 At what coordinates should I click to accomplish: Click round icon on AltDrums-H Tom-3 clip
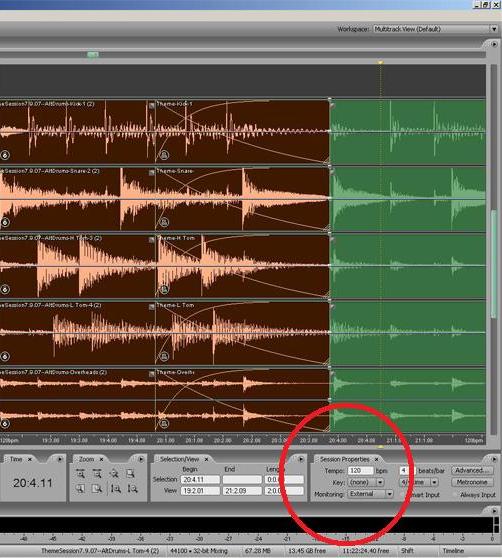(x=5, y=289)
